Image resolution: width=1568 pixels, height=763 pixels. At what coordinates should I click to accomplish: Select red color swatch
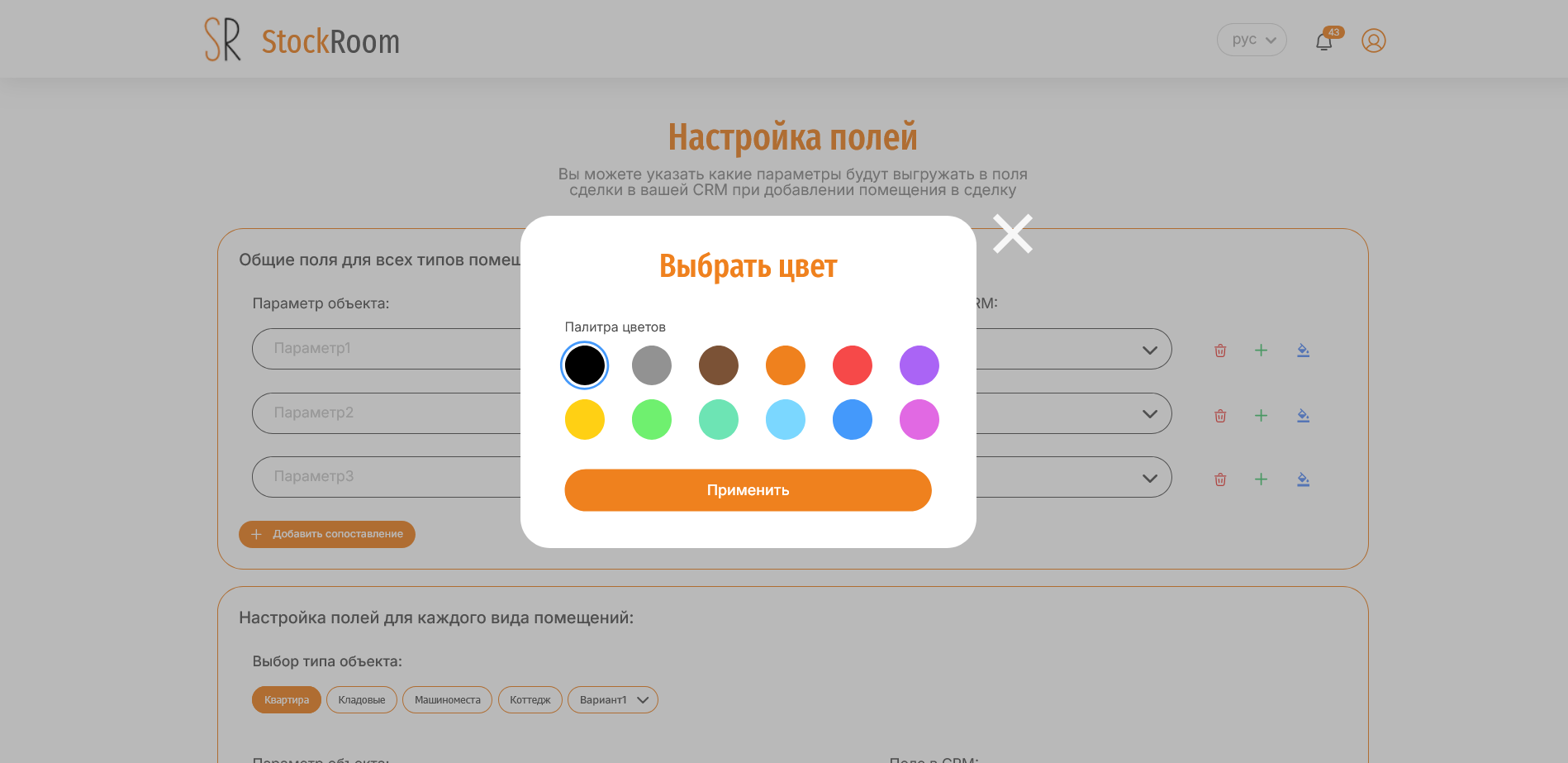tap(853, 365)
